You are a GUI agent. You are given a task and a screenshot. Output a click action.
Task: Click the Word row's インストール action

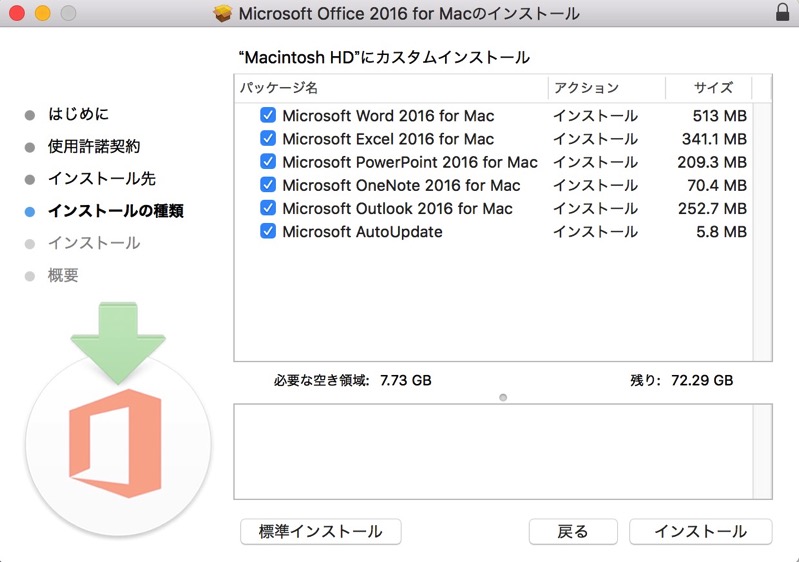pyautogui.click(x=595, y=116)
